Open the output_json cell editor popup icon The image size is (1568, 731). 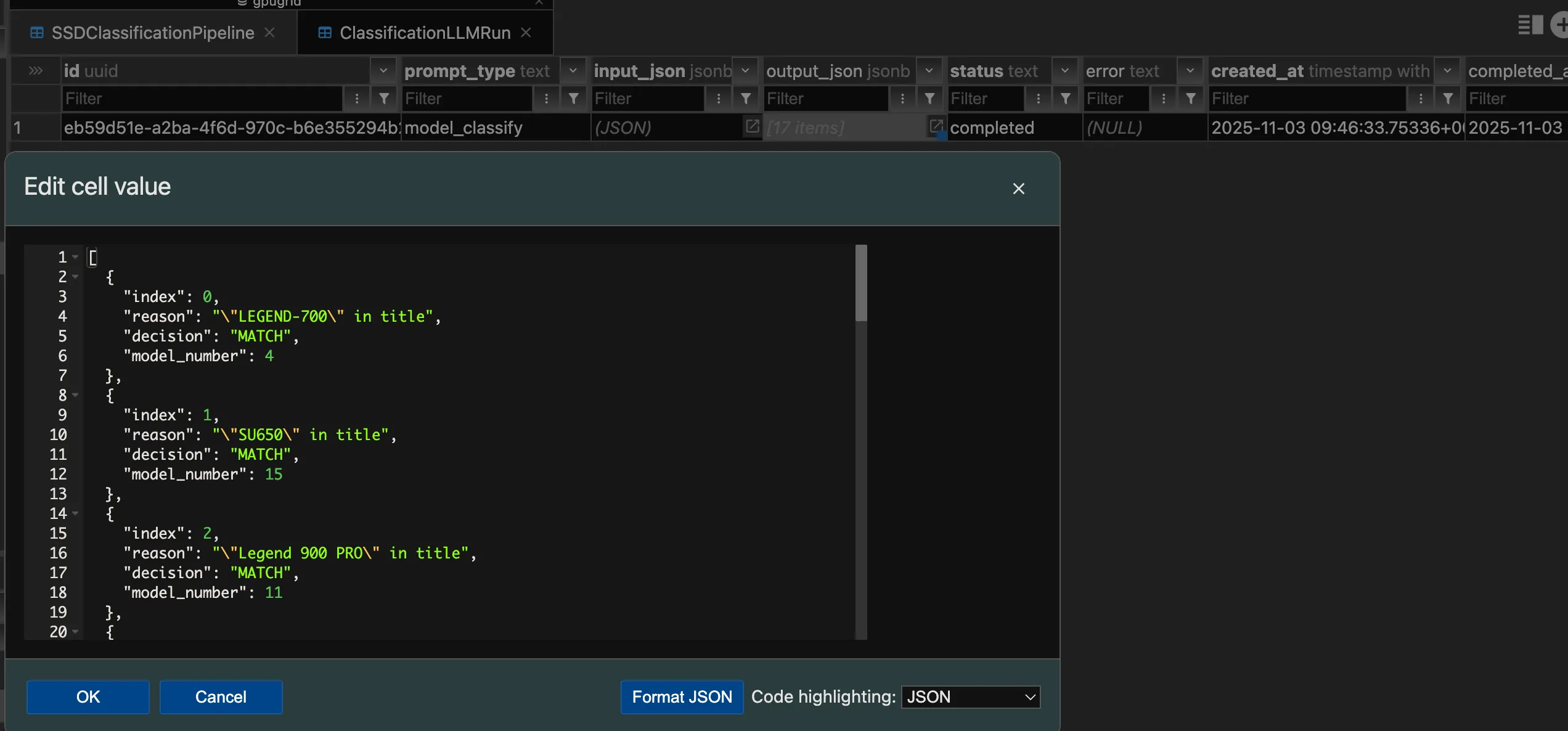936,126
